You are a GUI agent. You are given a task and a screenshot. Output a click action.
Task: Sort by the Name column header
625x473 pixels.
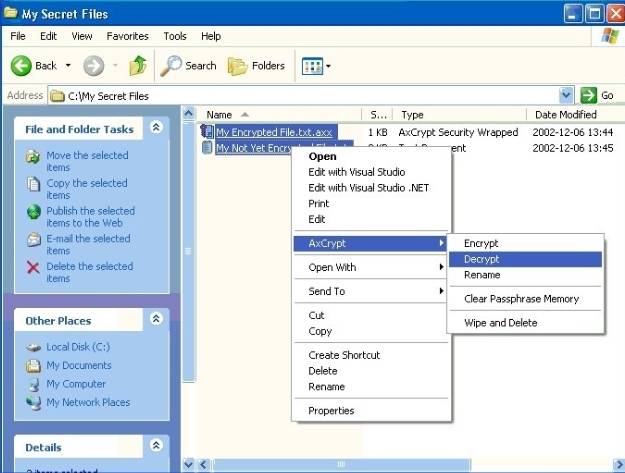coord(280,115)
